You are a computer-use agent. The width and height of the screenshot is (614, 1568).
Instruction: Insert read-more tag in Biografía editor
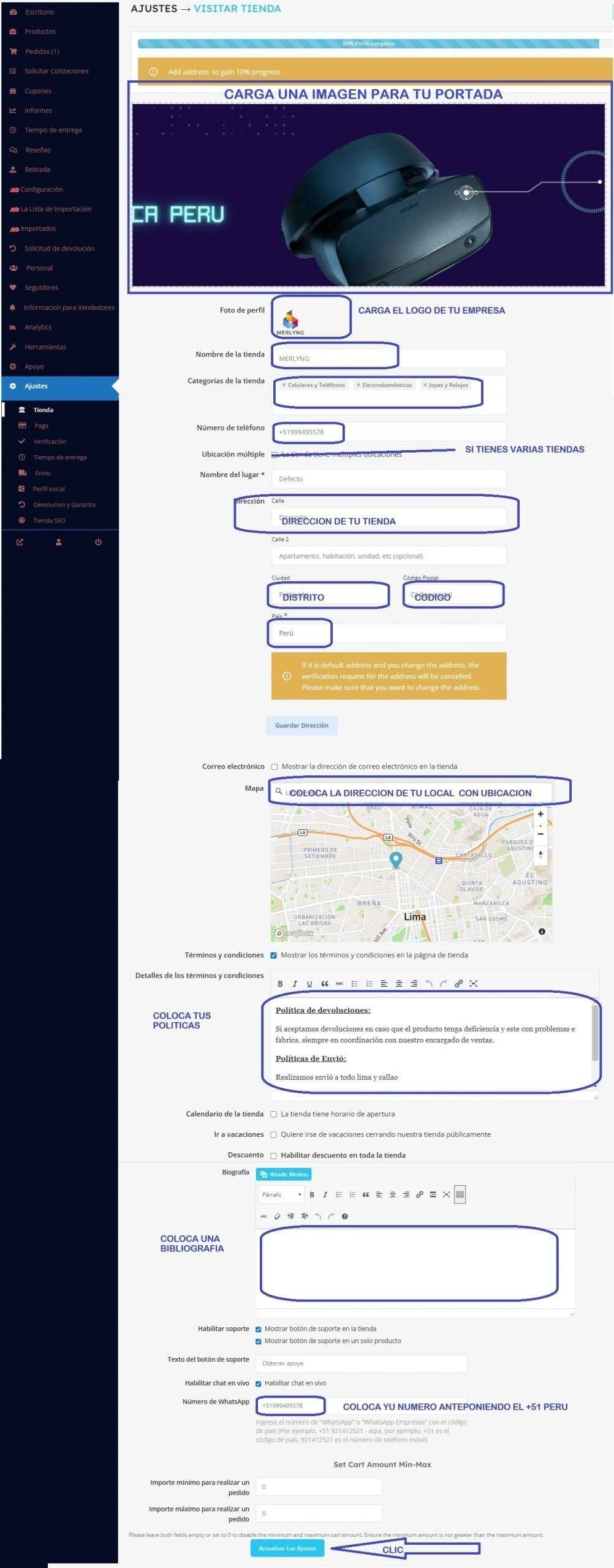tap(433, 1194)
